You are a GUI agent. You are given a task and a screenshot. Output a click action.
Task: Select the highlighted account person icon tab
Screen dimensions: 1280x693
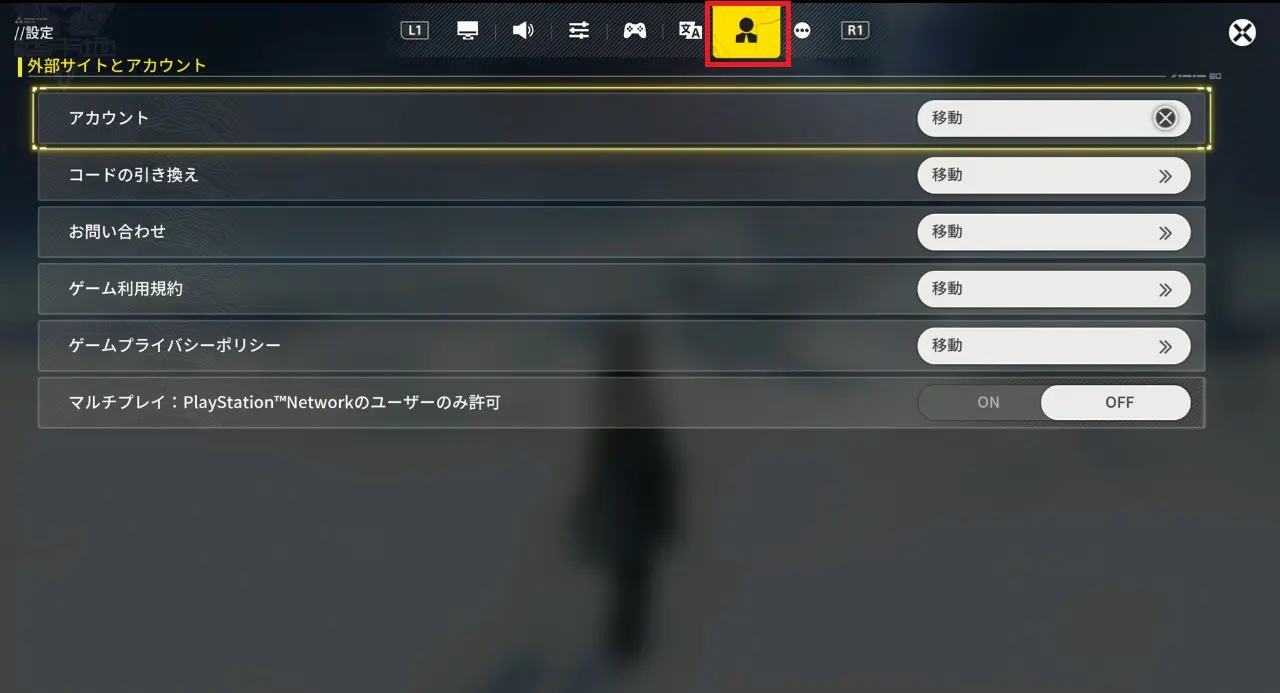tap(746, 32)
